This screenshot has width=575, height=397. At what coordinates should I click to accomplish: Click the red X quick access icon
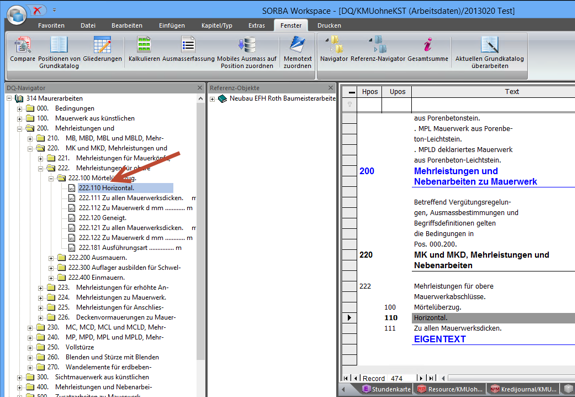click(37, 10)
